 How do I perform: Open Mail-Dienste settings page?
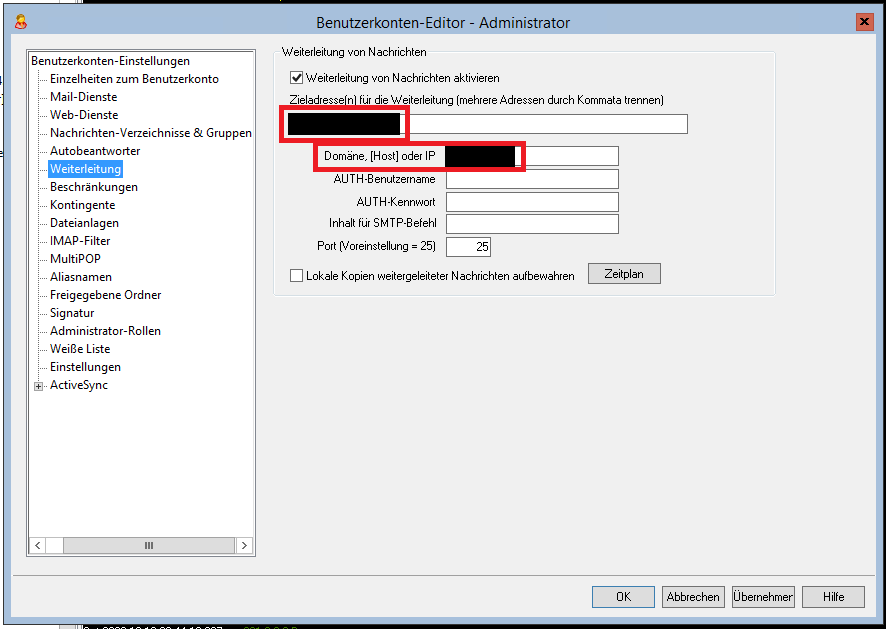click(83, 97)
